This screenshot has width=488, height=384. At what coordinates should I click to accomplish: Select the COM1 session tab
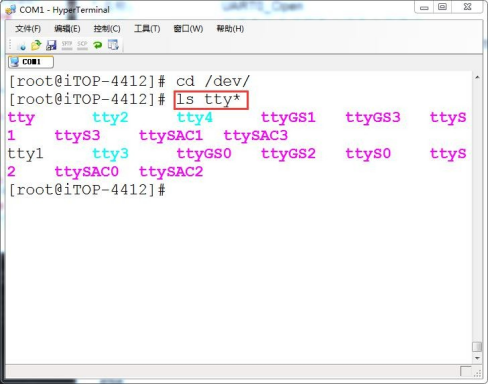coord(31,62)
